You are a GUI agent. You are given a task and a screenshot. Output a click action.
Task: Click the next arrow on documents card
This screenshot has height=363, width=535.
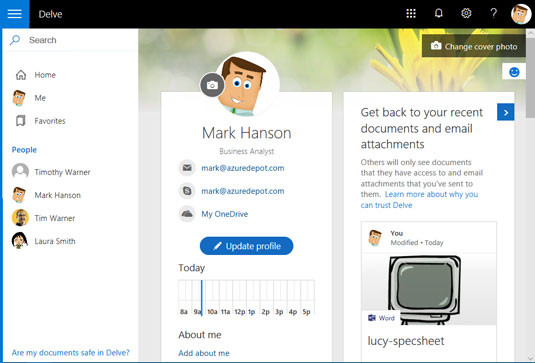(x=506, y=112)
